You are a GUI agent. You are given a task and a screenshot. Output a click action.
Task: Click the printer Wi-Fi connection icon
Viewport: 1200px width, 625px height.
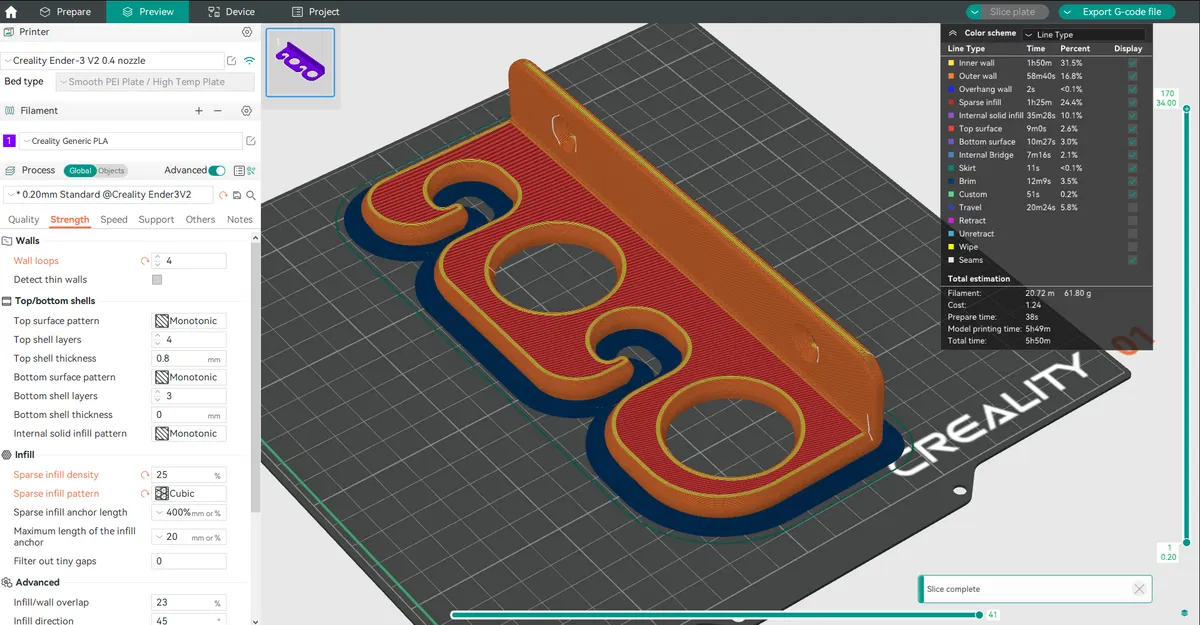[x=249, y=61]
